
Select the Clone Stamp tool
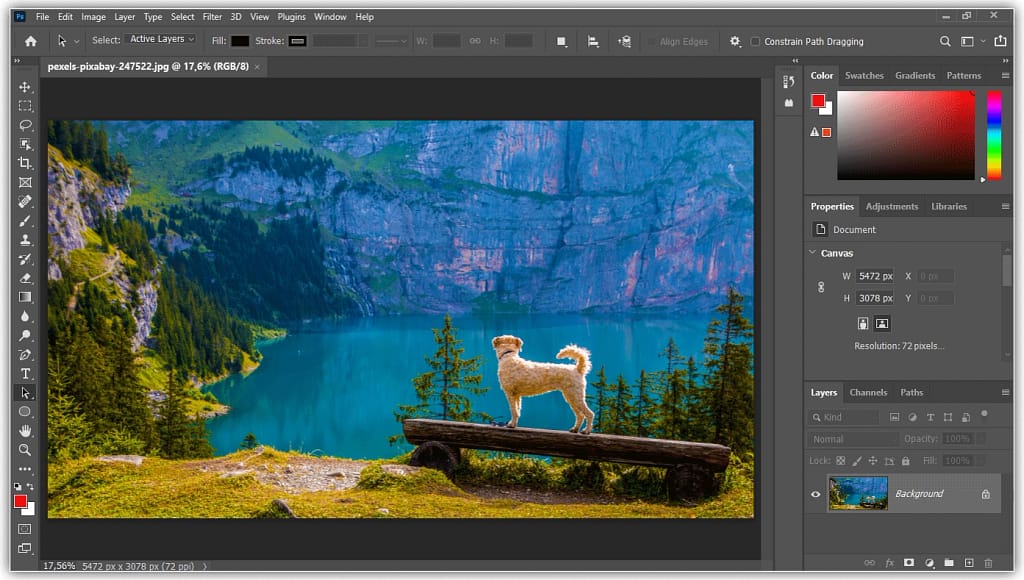click(x=25, y=240)
